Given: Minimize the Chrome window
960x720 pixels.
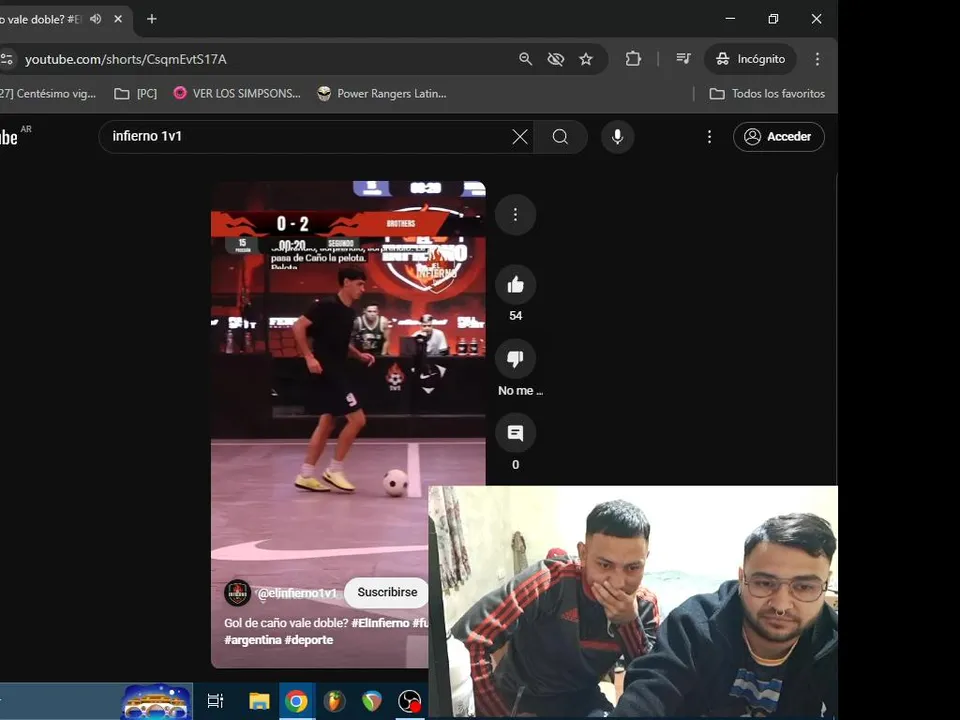Looking at the screenshot, I should [x=730, y=19].
